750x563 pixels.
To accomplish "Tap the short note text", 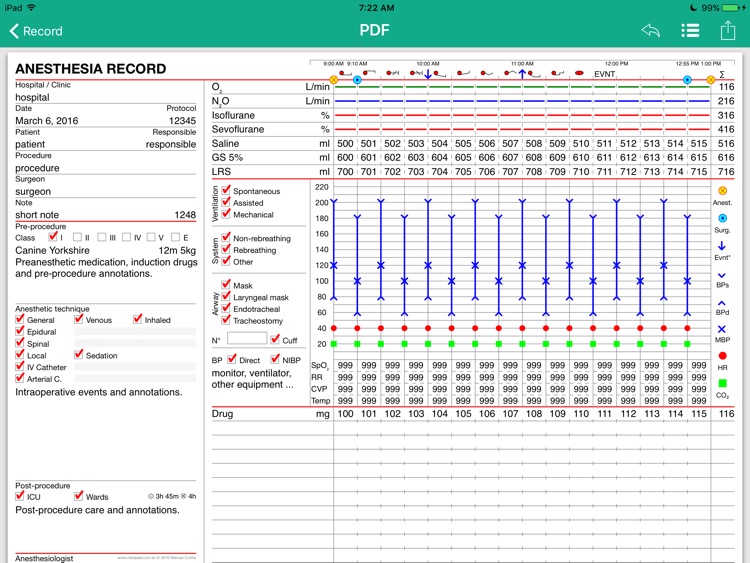I will coord(37,215).
